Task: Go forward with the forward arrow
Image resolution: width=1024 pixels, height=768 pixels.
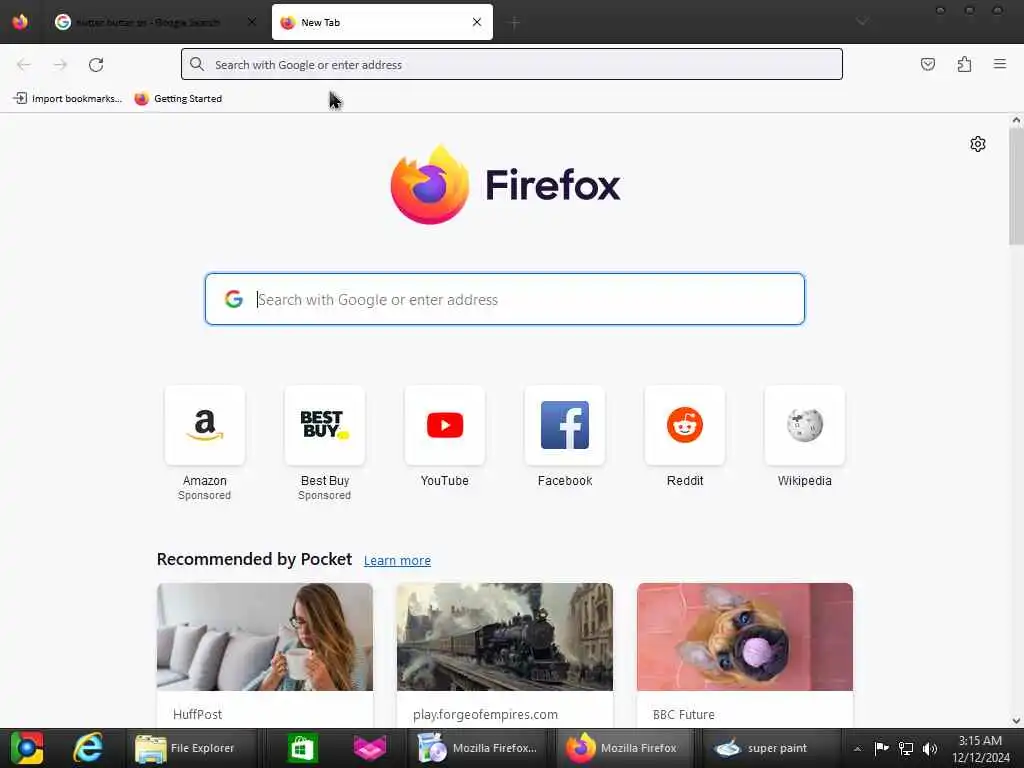Action: [60, 65]
